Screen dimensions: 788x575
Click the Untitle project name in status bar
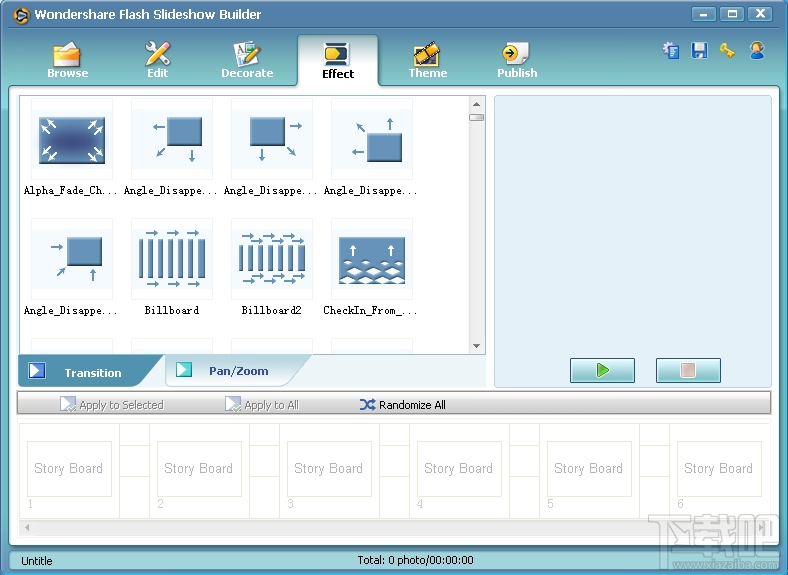tap(37, 561)
